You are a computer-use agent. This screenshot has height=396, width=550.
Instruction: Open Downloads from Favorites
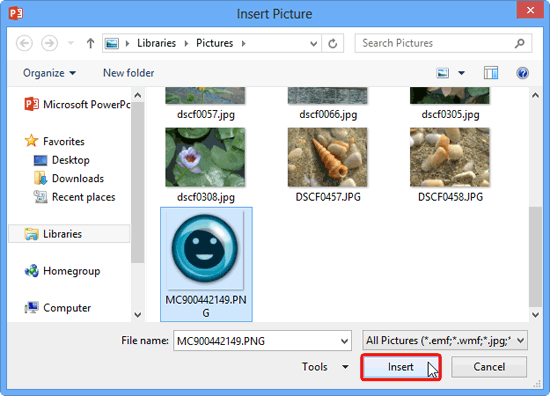click(x=69, y=179)
